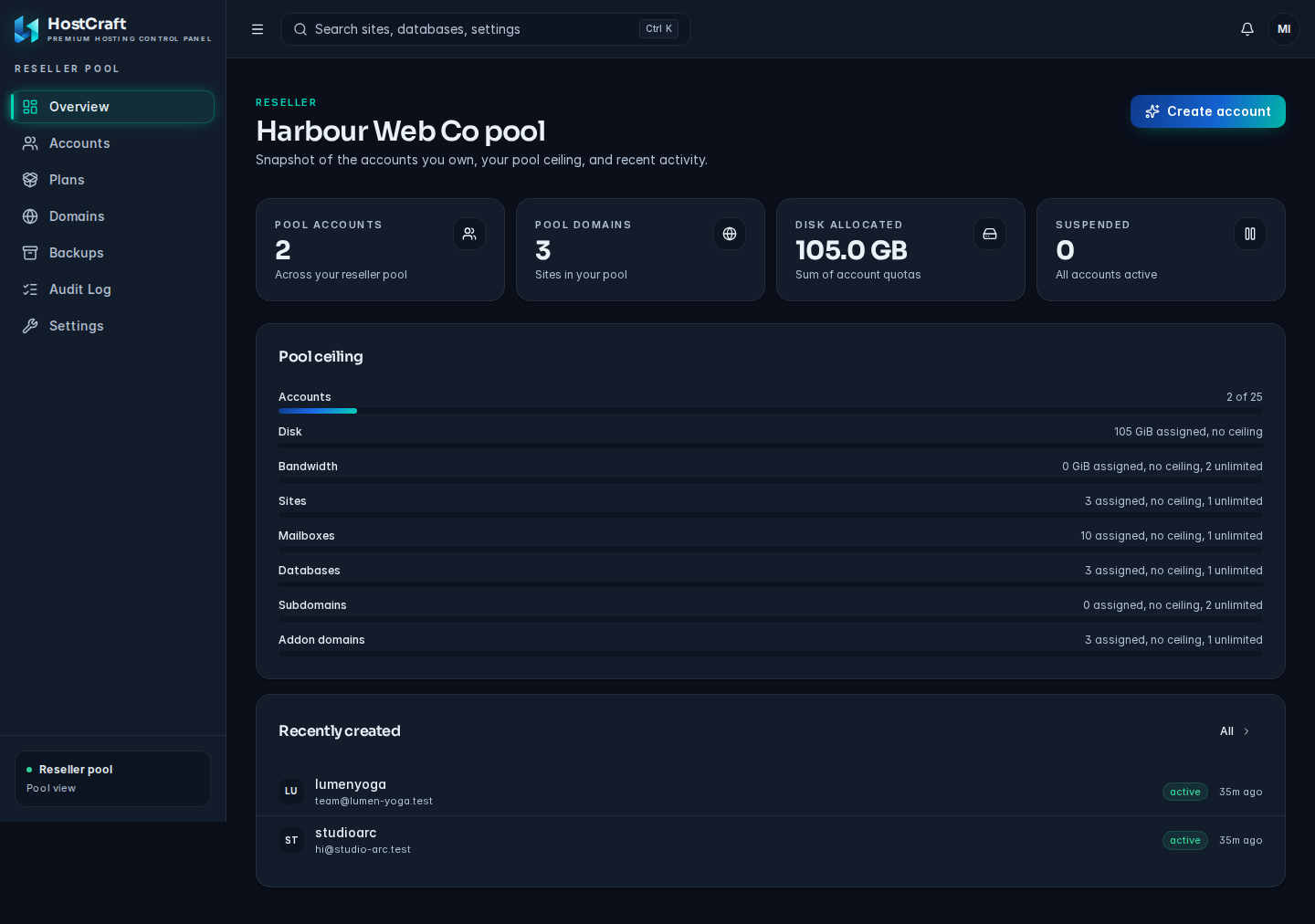Open Plans in the sidebar

click(x=112, y=180)
